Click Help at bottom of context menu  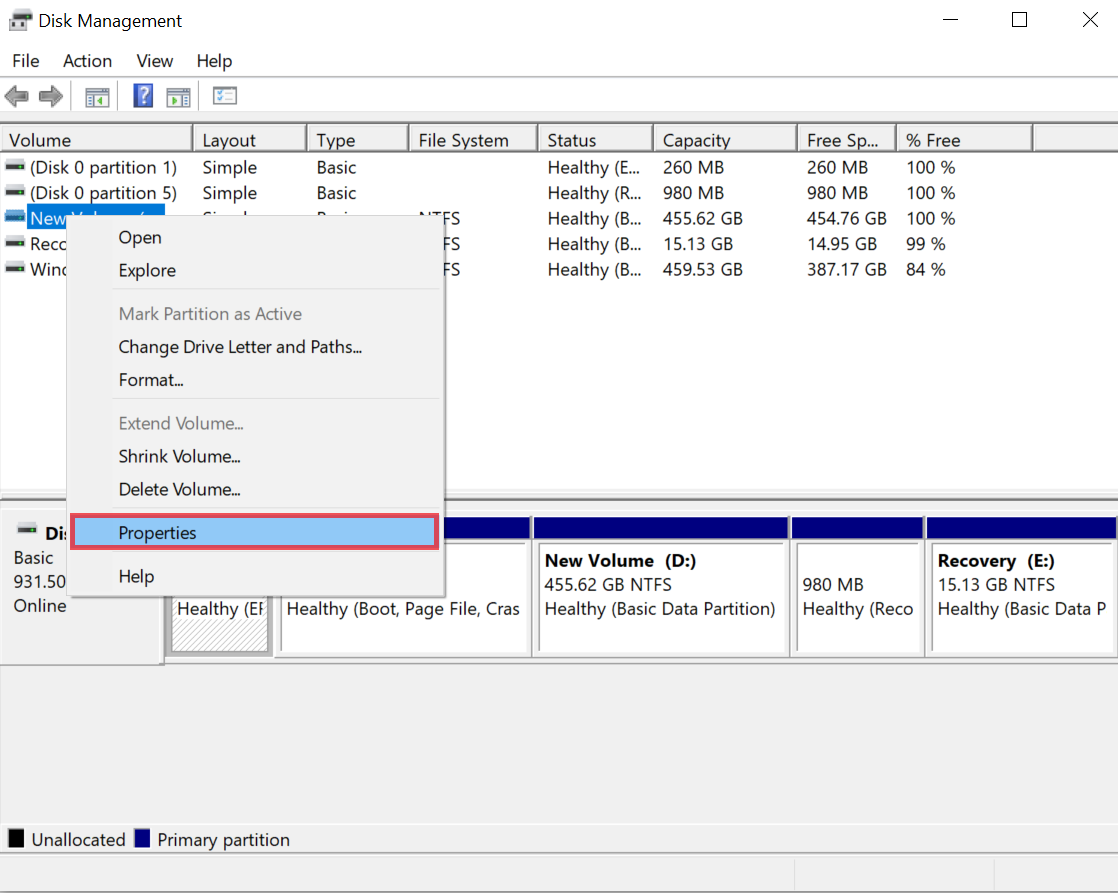click(257, 576)
